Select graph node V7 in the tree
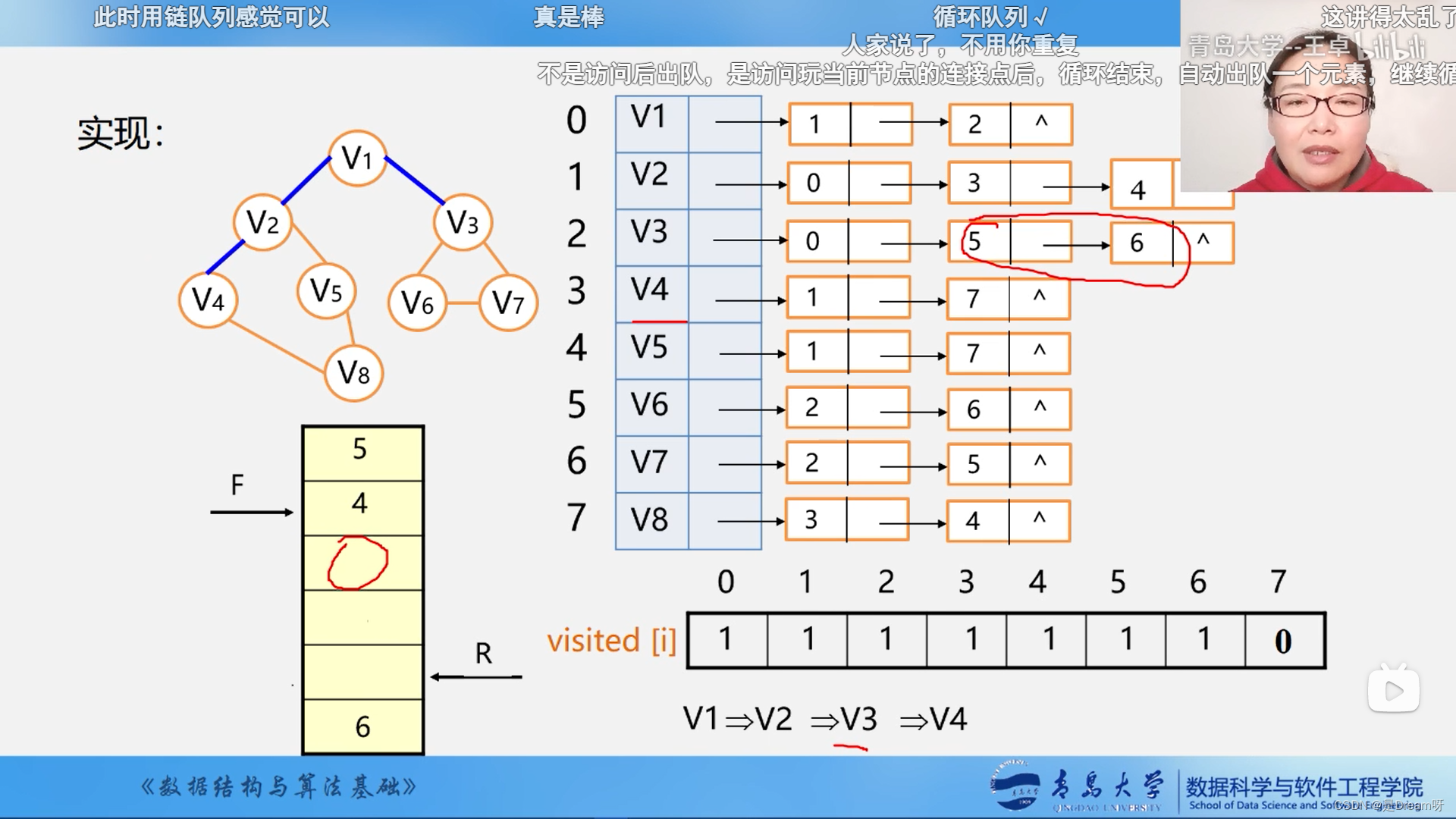 click(508, 303)
